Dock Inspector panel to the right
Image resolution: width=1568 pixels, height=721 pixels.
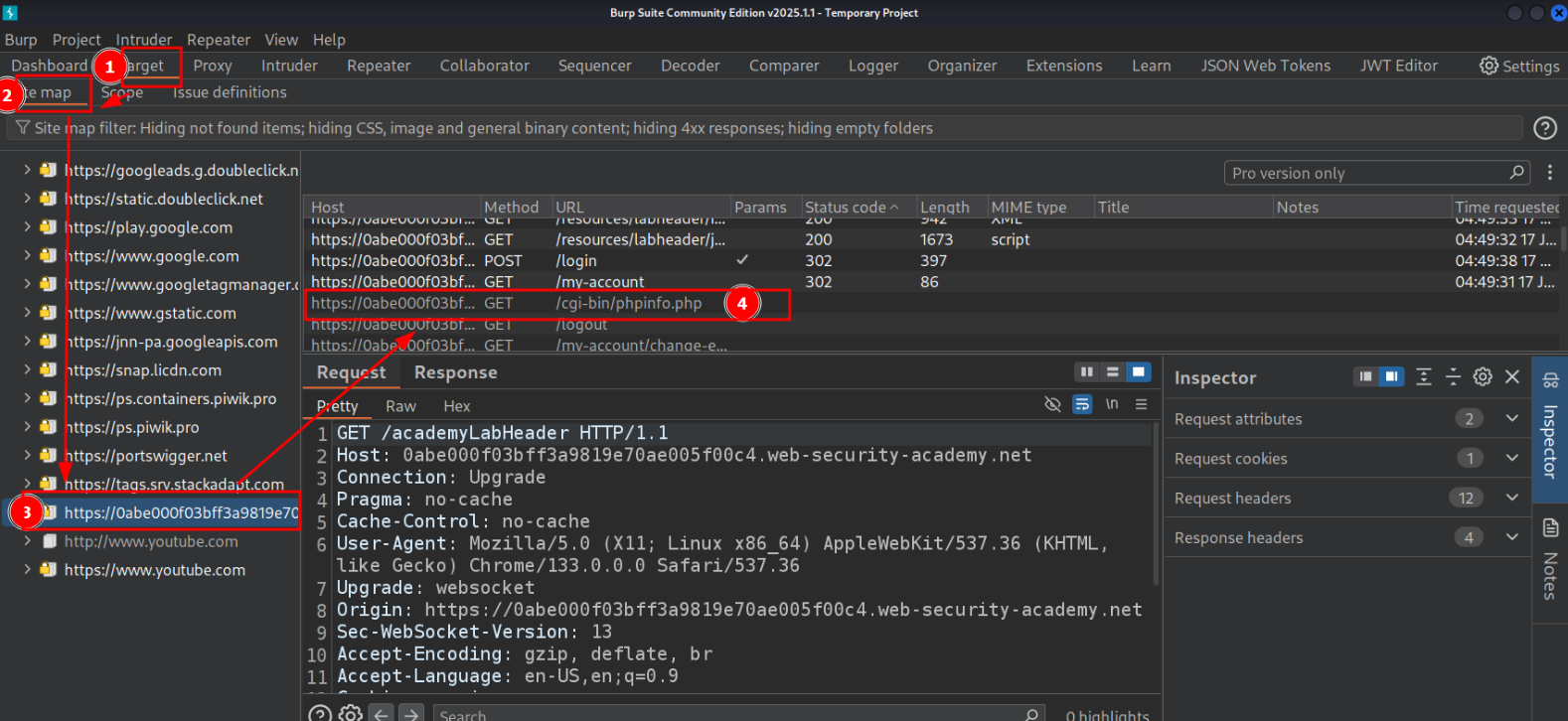(x=1392, y=376)
